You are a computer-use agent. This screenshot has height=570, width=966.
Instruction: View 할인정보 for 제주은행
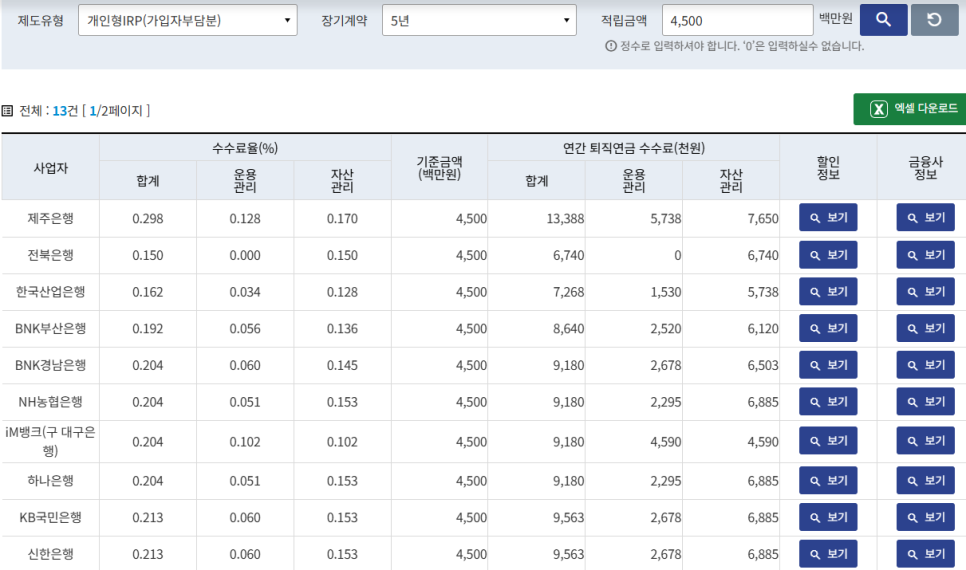point(828,218)
